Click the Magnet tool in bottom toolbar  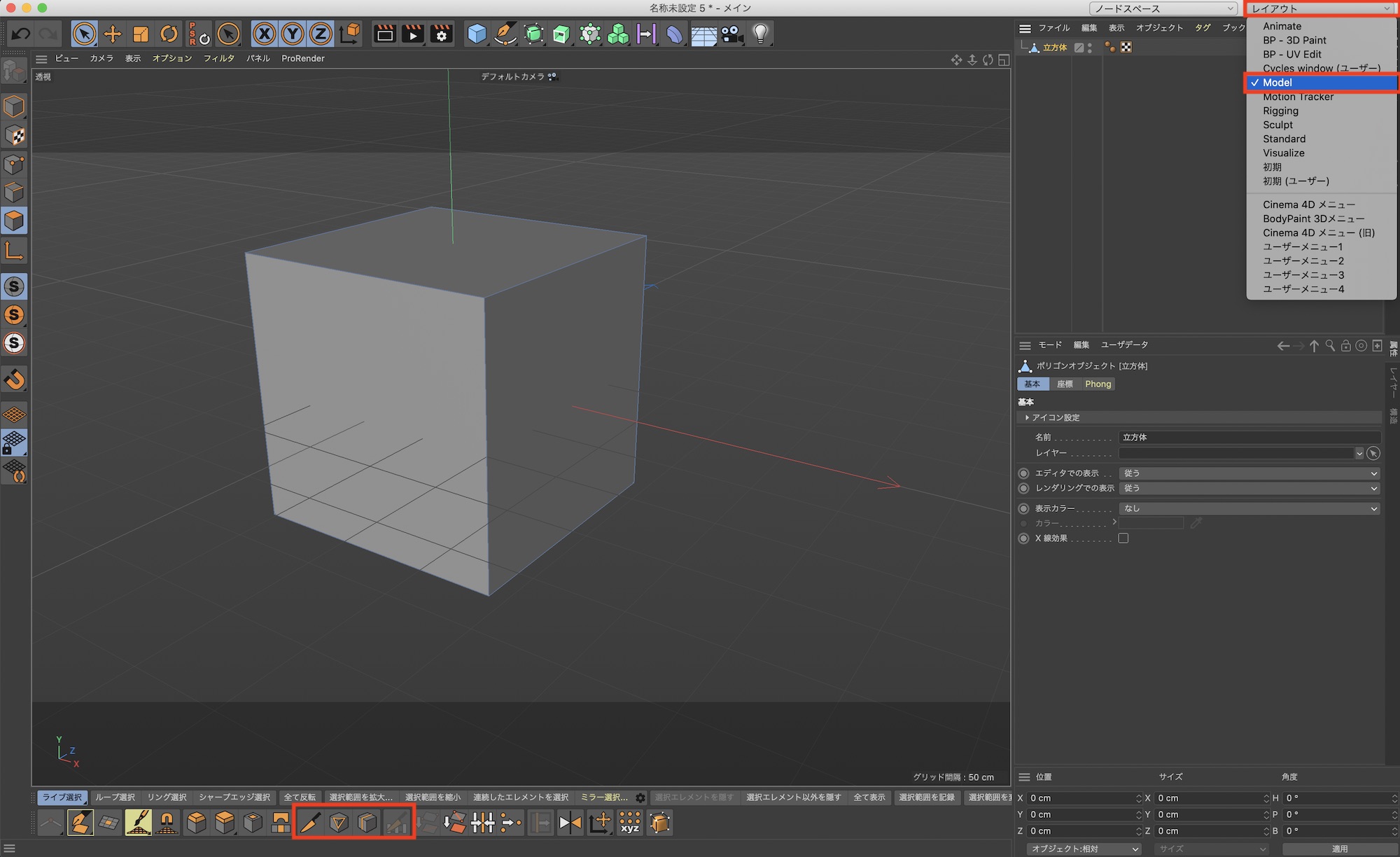tap(167, 823)
